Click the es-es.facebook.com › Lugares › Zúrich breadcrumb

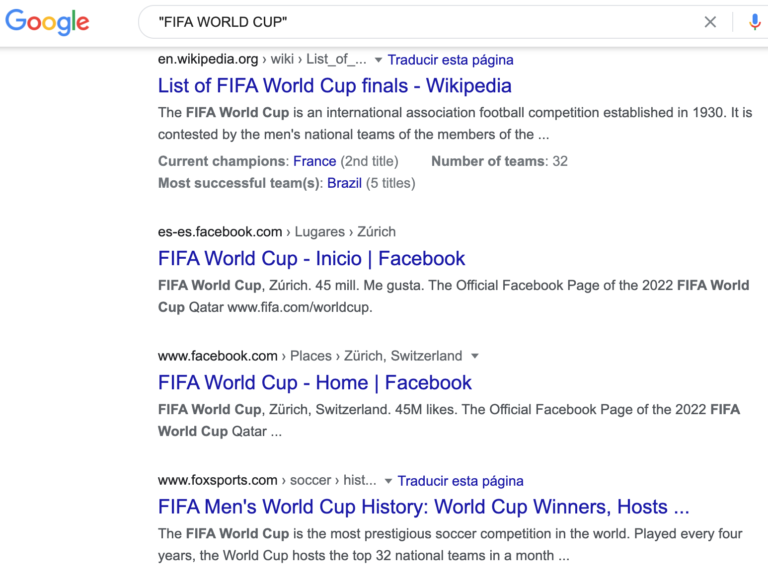277,232
